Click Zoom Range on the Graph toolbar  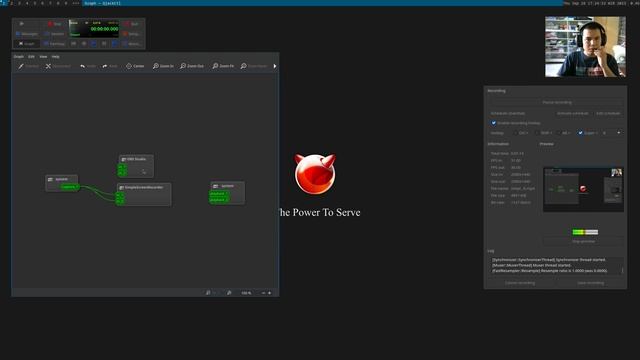click(x=253, y=66)
